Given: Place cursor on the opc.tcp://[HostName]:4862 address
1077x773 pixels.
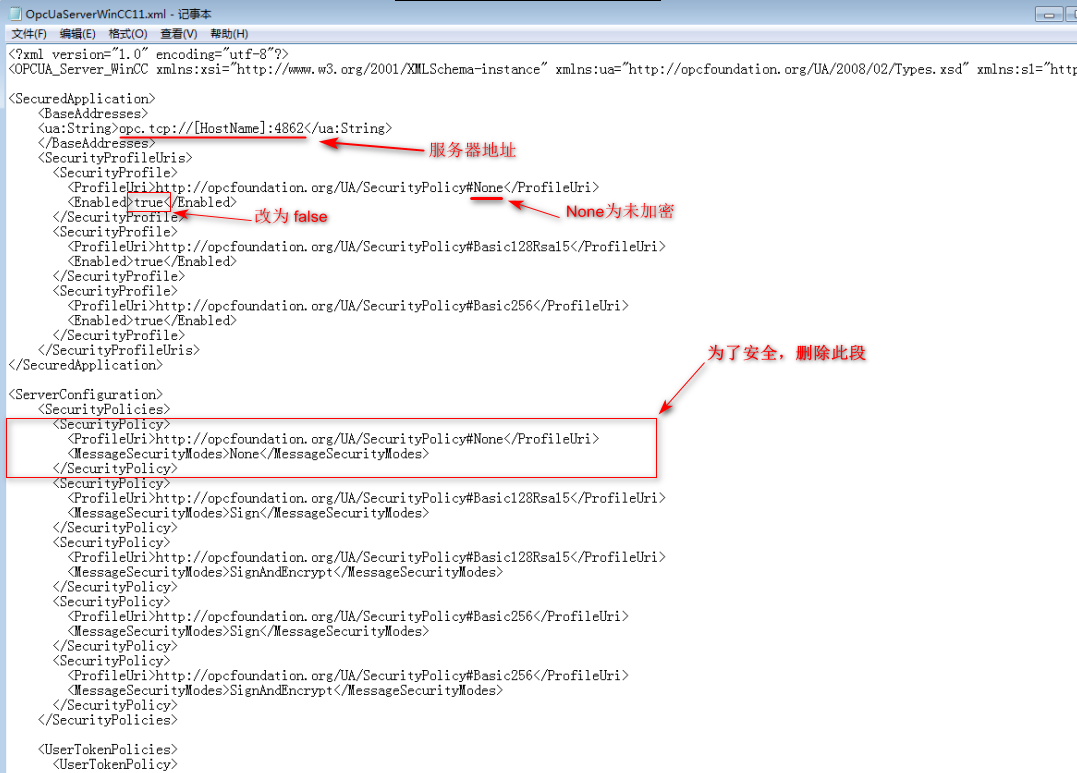Looking at the screenshot, I should tap(211, 129).
